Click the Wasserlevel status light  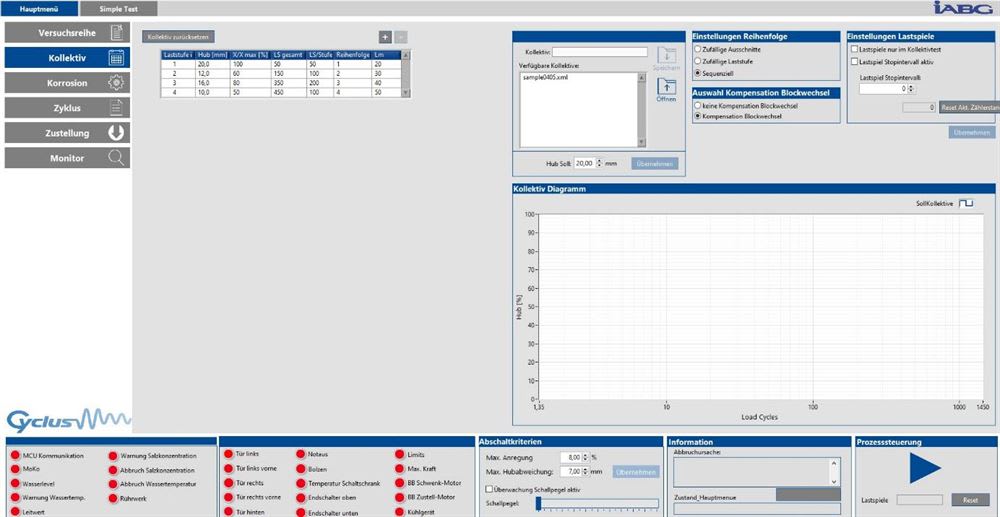(16, 484)
